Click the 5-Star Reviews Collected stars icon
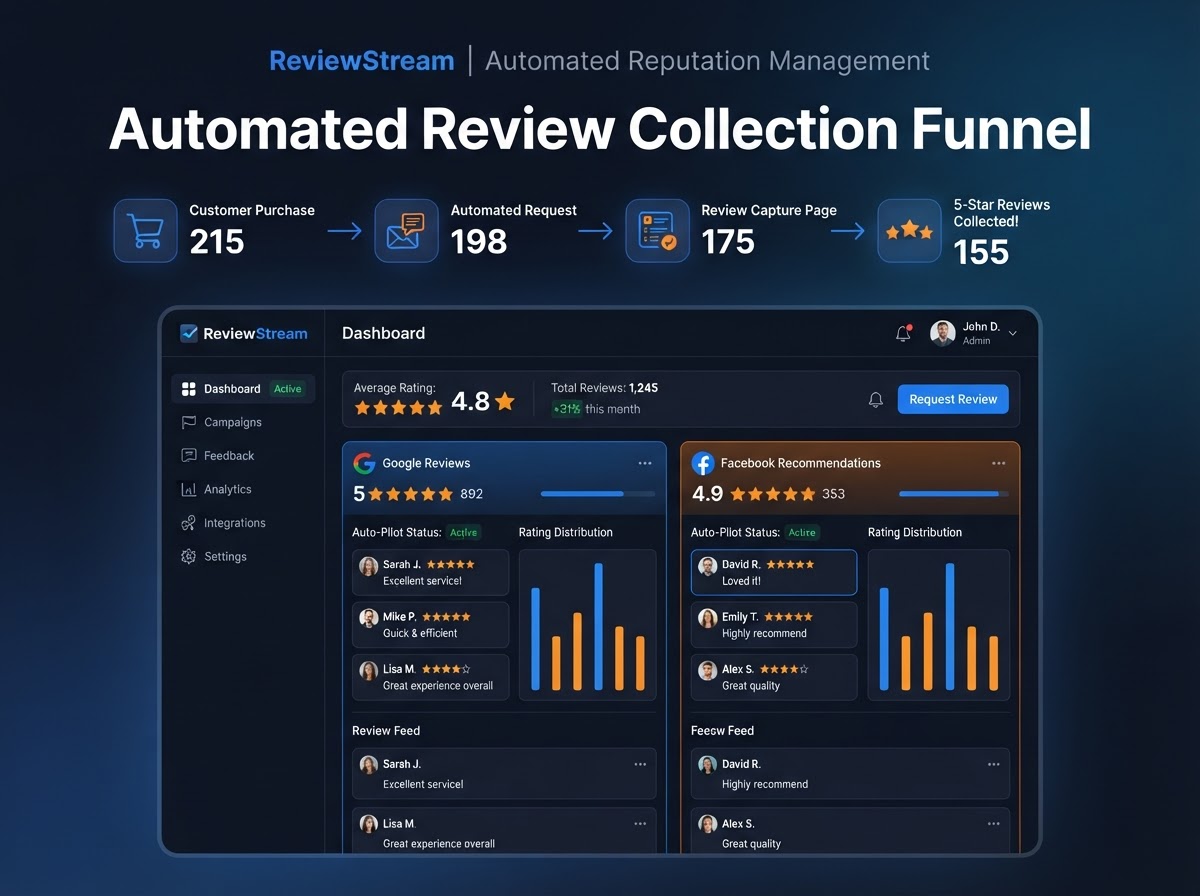 point(909,230)
